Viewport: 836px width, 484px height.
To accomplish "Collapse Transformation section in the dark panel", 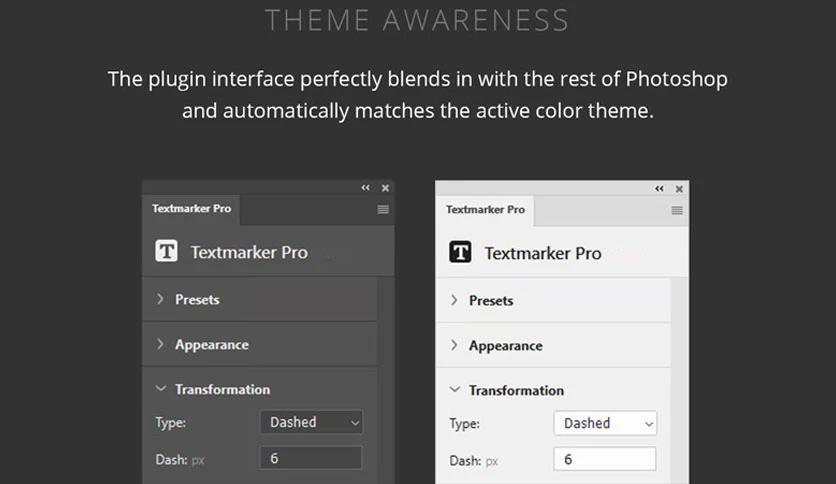I will 260,389.
